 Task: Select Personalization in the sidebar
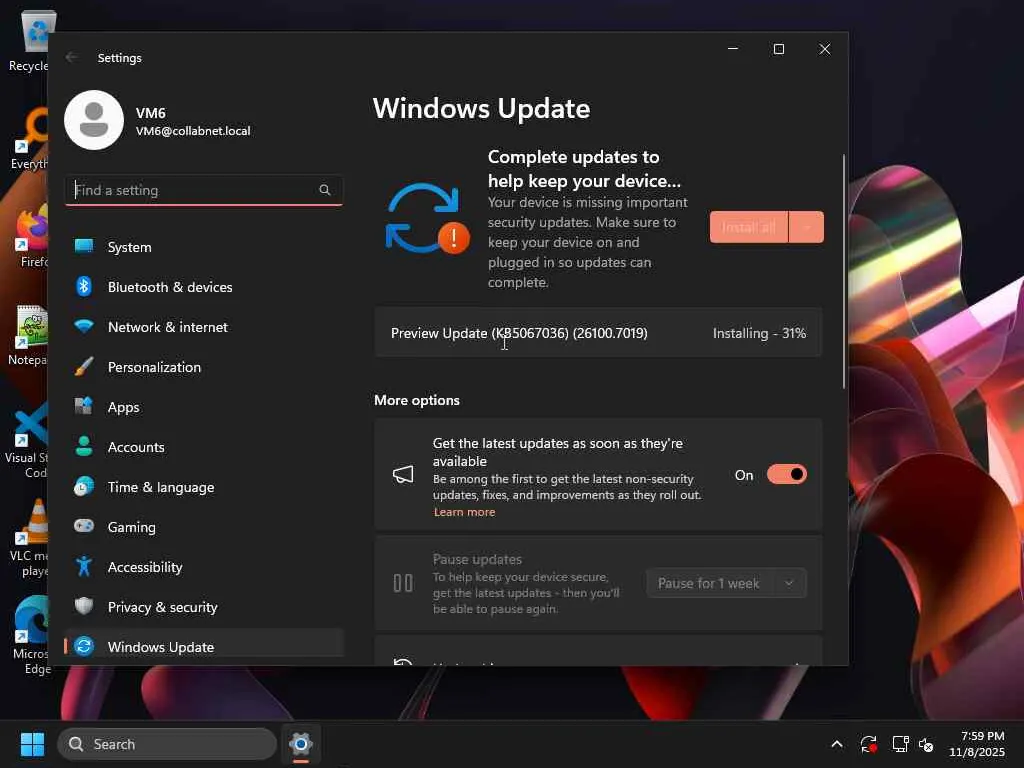[204, 367]
